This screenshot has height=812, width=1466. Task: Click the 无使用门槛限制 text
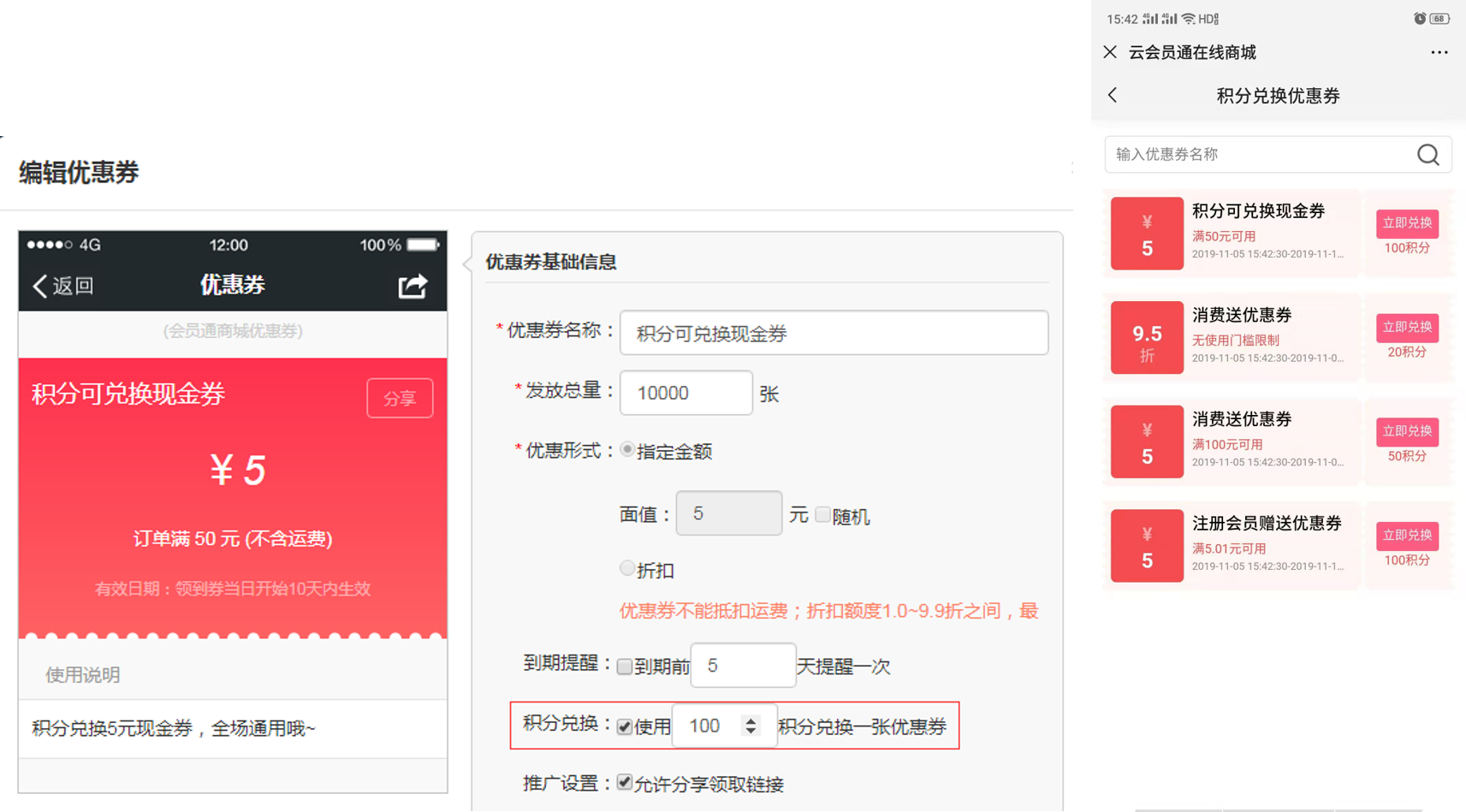1235,341
